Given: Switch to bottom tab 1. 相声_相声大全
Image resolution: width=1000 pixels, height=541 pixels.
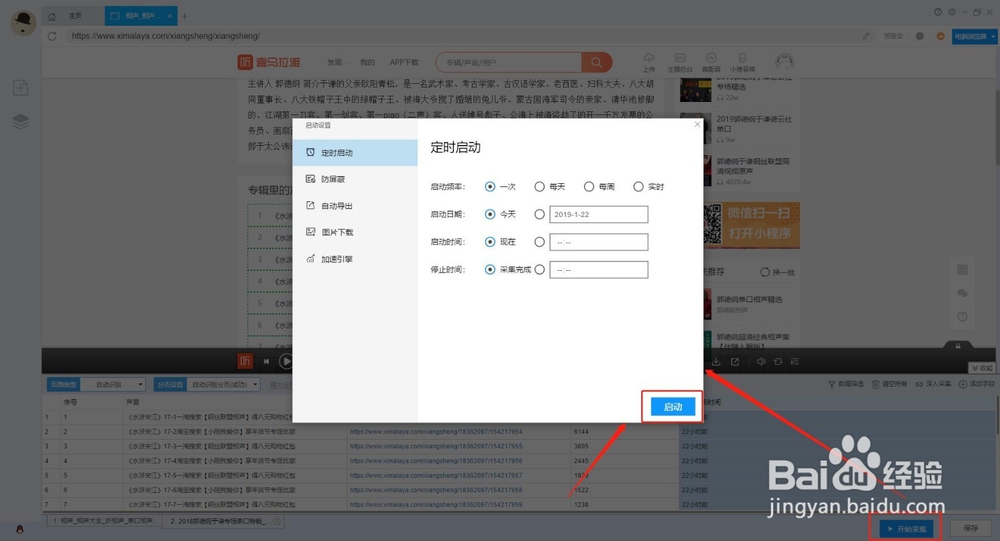Looking at the screenshot, I should tap(103, 521).
